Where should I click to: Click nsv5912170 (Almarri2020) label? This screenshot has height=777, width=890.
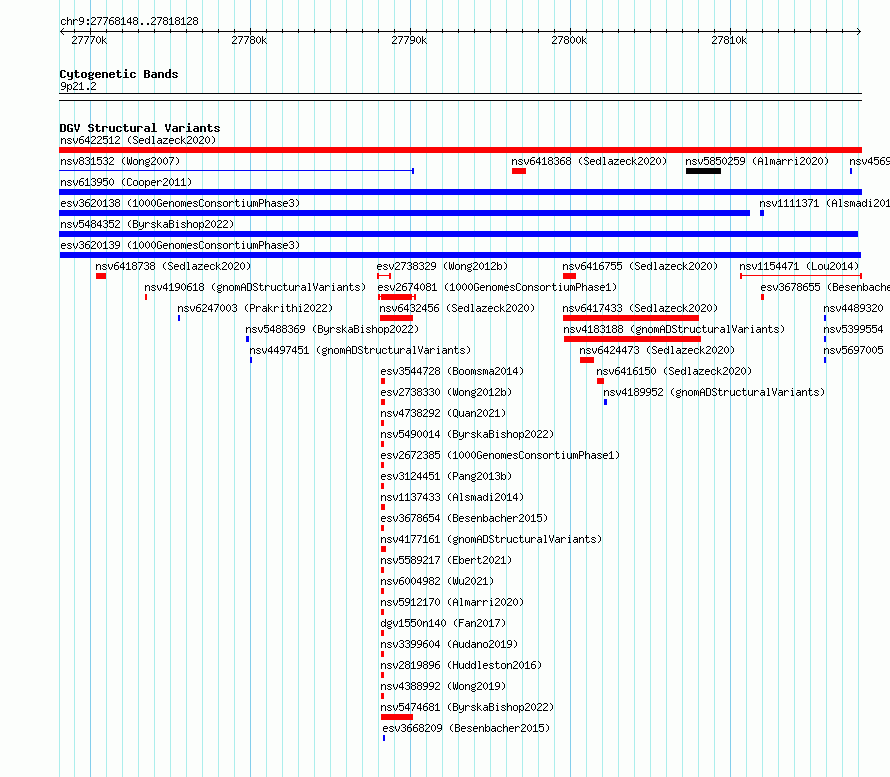point(452,602)
